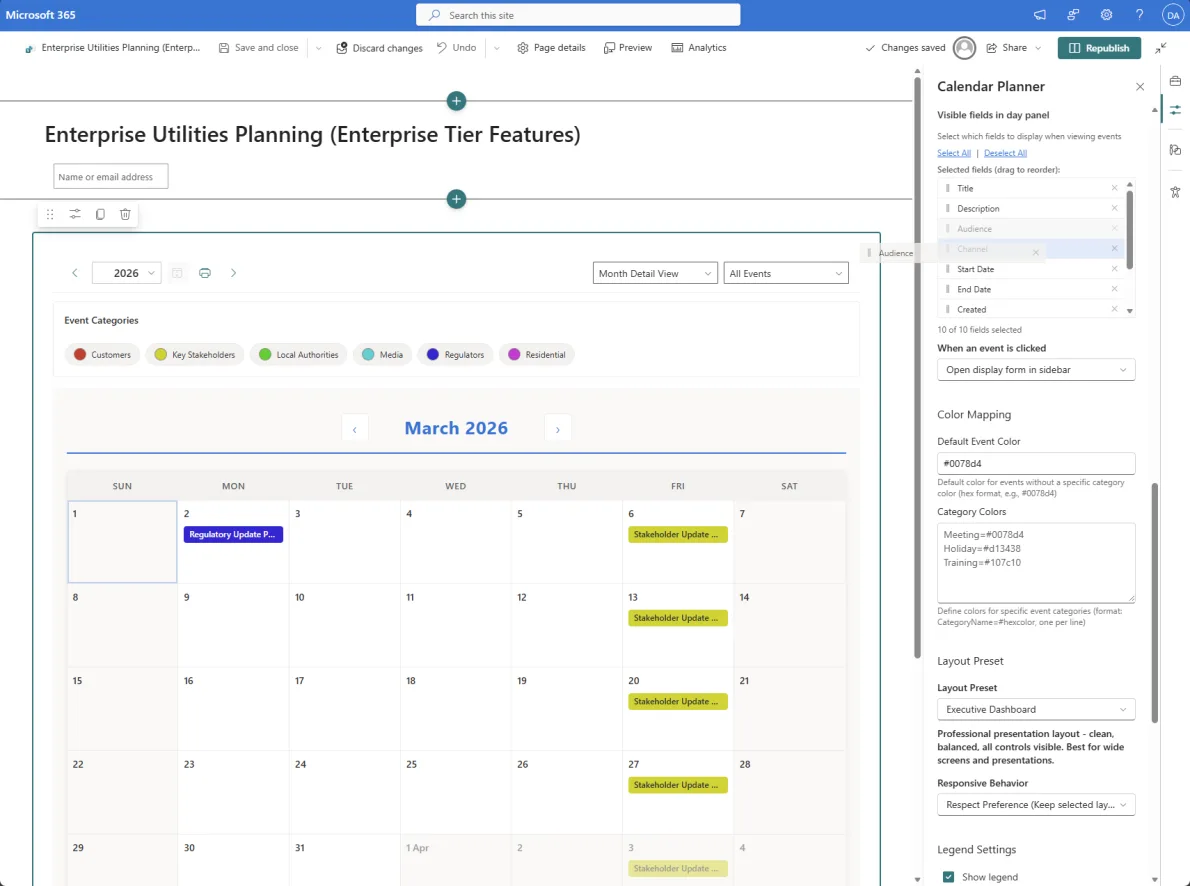Click the Select All link for visible fields
1190x886 pixels.
(x=953, y=152)
